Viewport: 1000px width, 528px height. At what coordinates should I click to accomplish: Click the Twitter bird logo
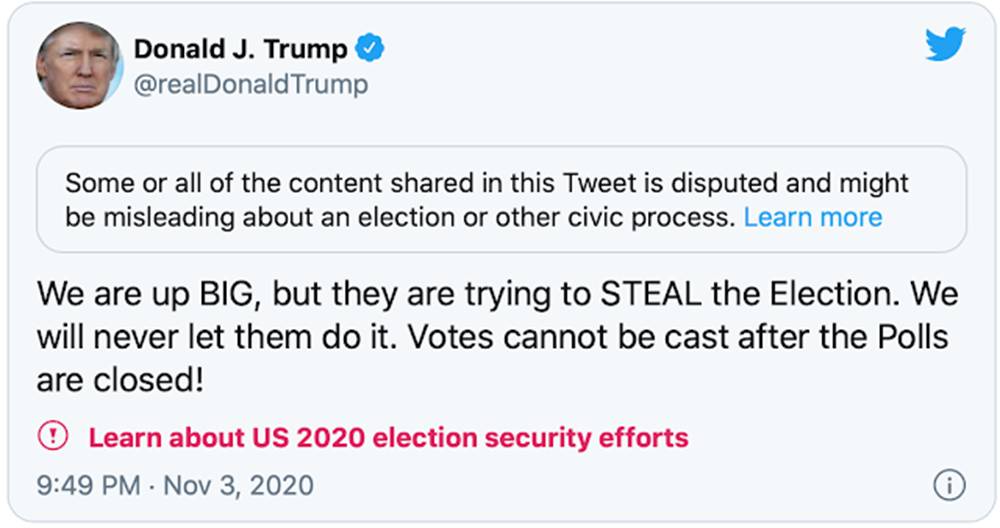944,45
